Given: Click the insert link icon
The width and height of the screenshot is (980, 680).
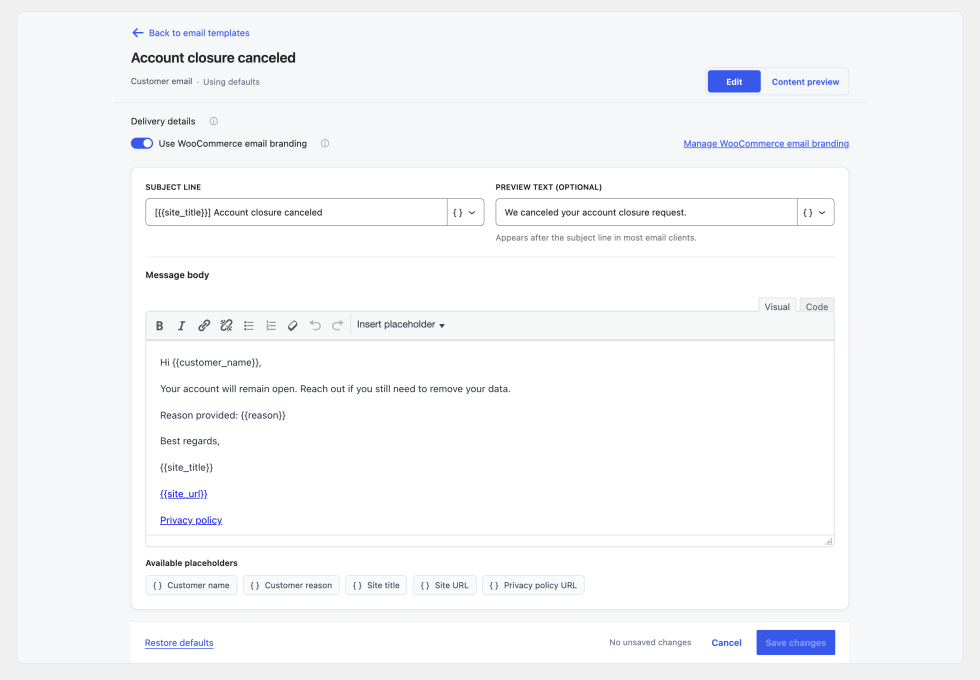Looking at the screenshot, I should click(x=204, y=326).
